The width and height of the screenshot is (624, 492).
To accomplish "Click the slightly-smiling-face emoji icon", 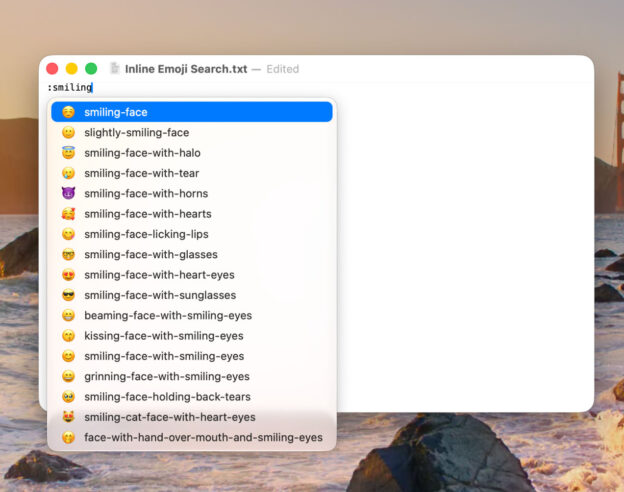I will (x=68, y=133).
